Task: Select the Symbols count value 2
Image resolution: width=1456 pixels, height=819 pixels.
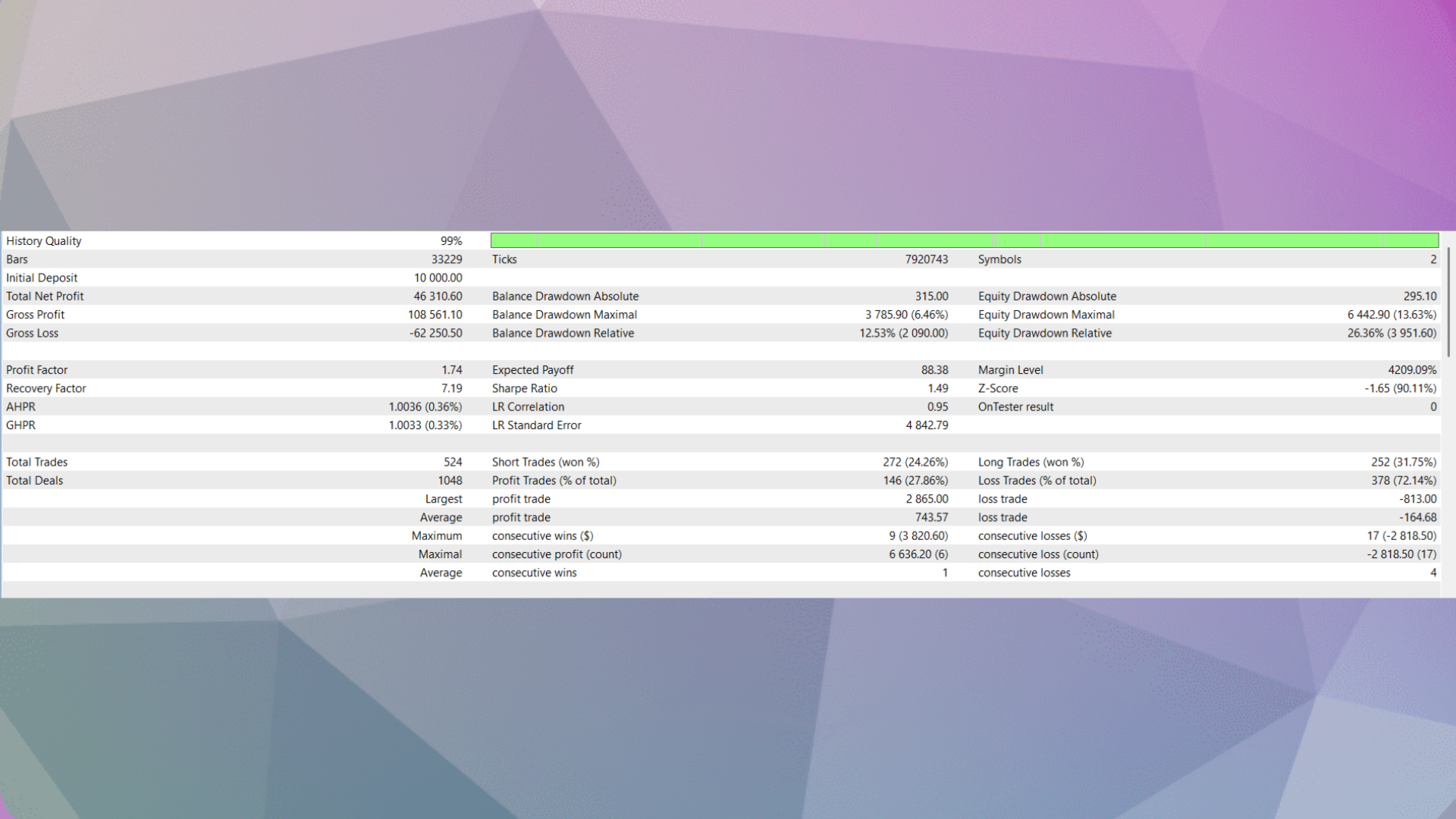Action: 1433,259
